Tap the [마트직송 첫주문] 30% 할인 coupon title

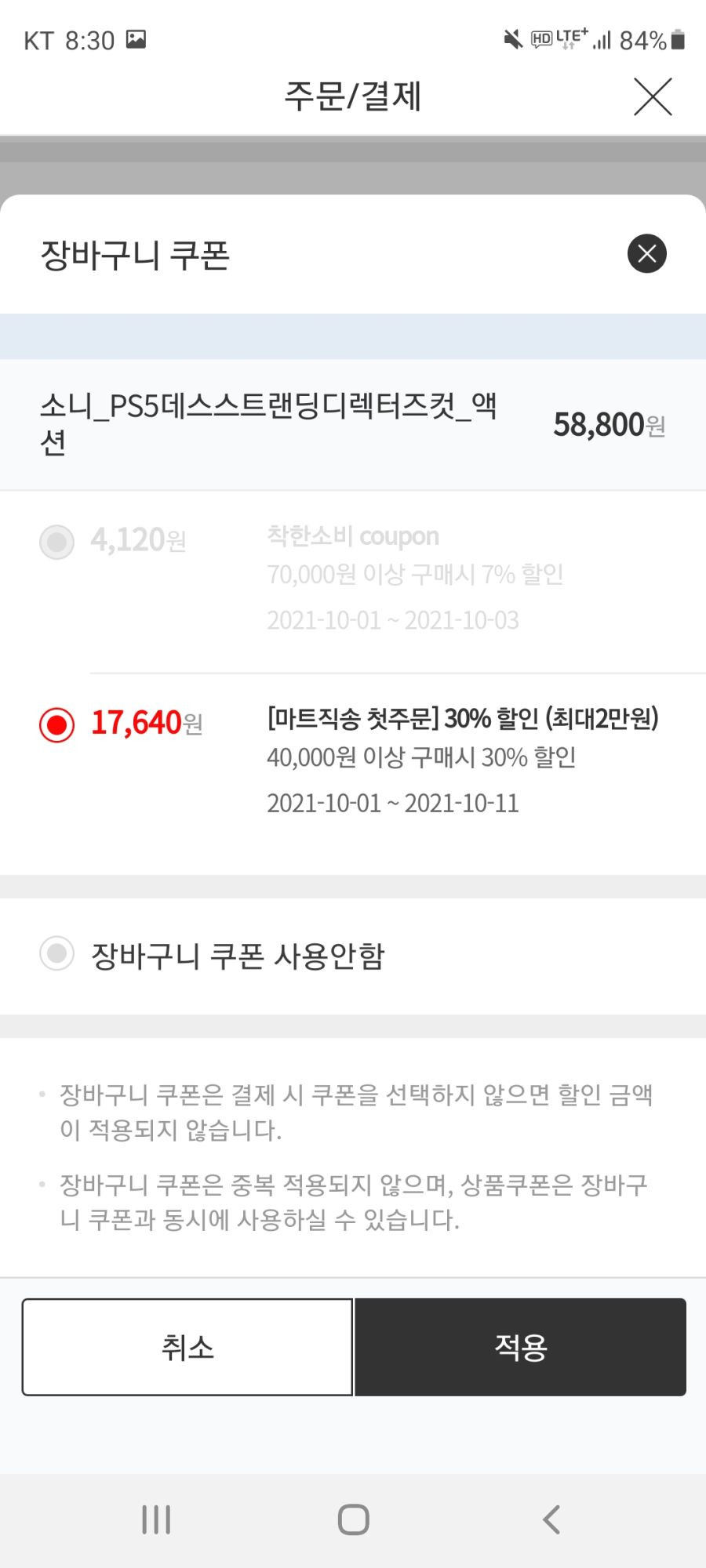pos(463,718)
